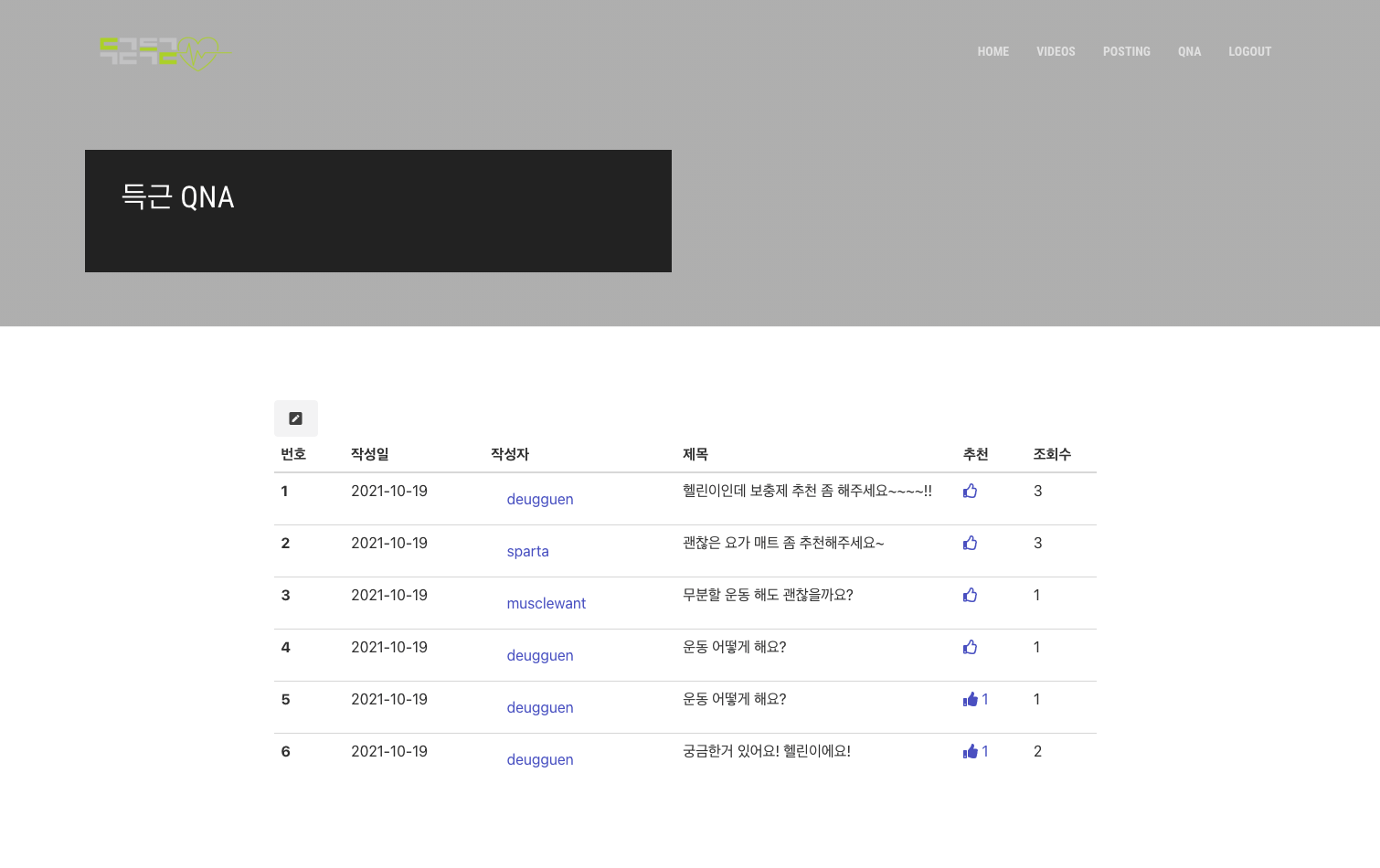Open author sparta profile link
The height and width of the screenshot is (868, 1380).
tap(528, 551)
